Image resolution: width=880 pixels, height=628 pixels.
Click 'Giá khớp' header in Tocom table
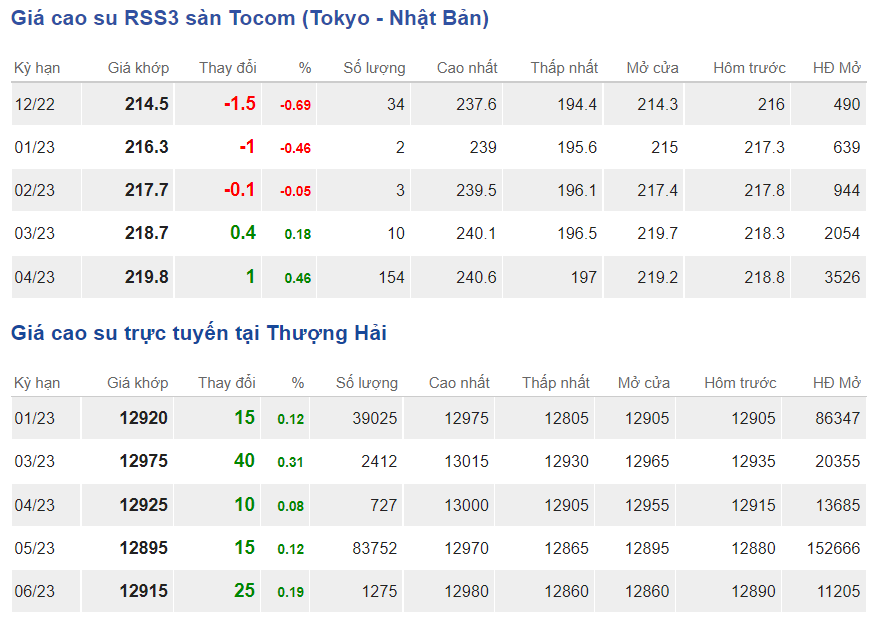click(x=138, y=68)
